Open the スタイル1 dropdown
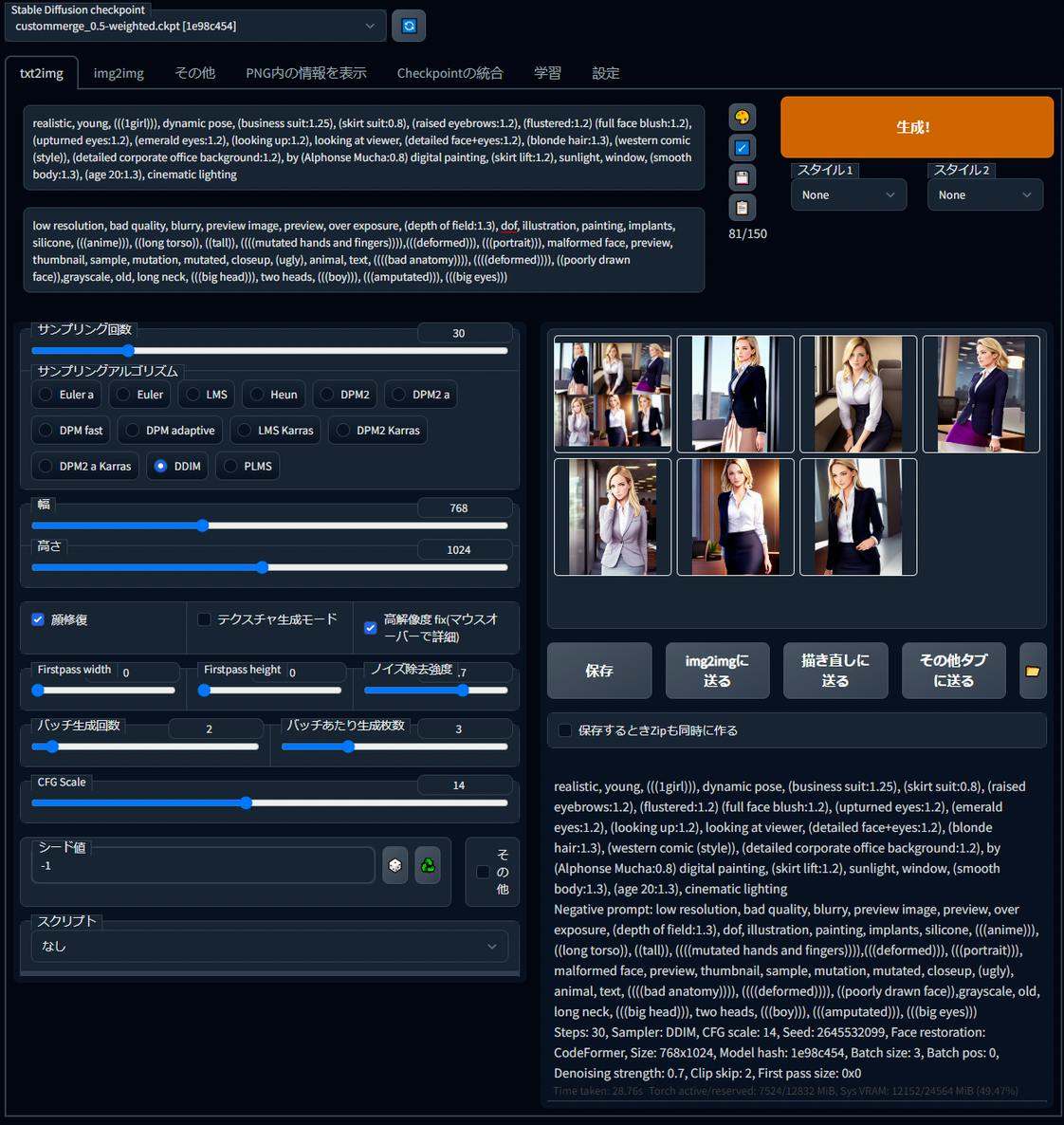 849,195
